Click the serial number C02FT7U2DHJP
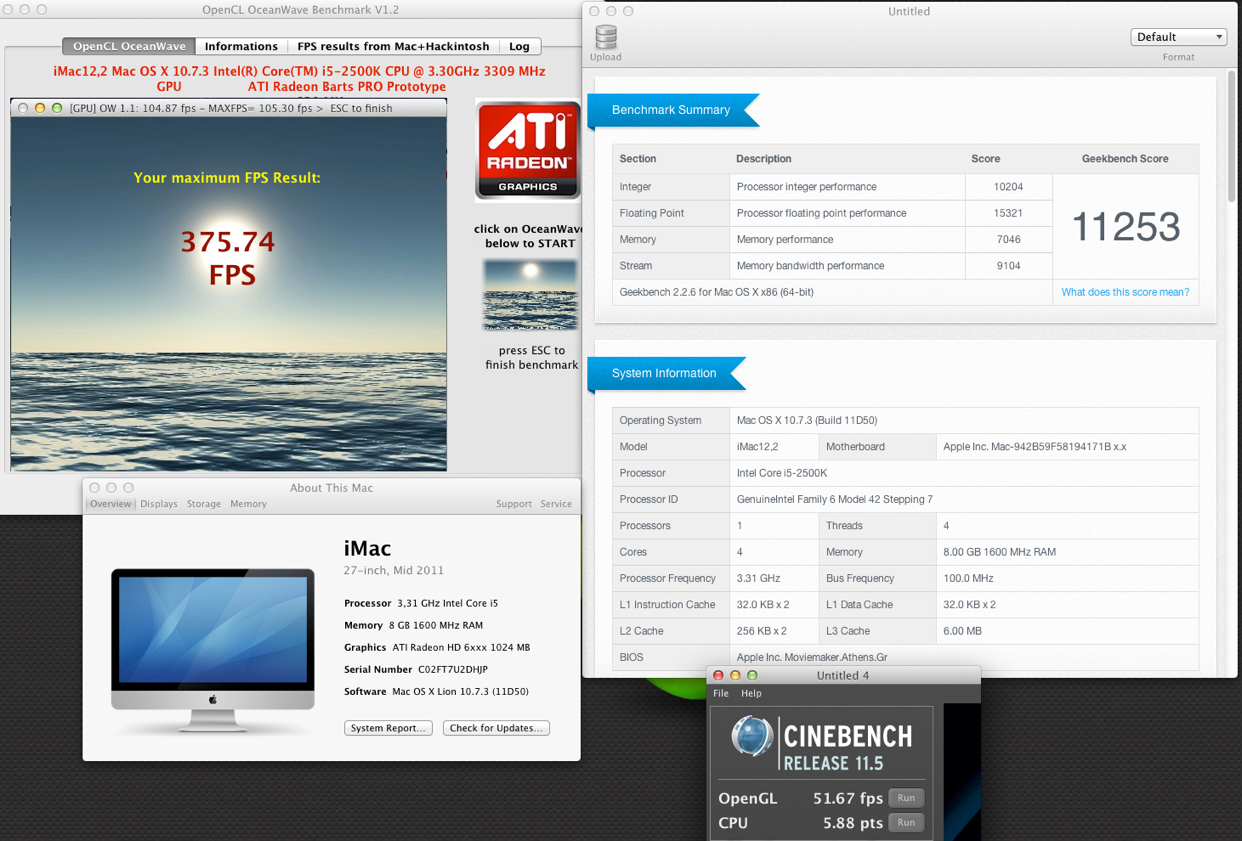The image size is (1242, 841). (x=453, y=670)
